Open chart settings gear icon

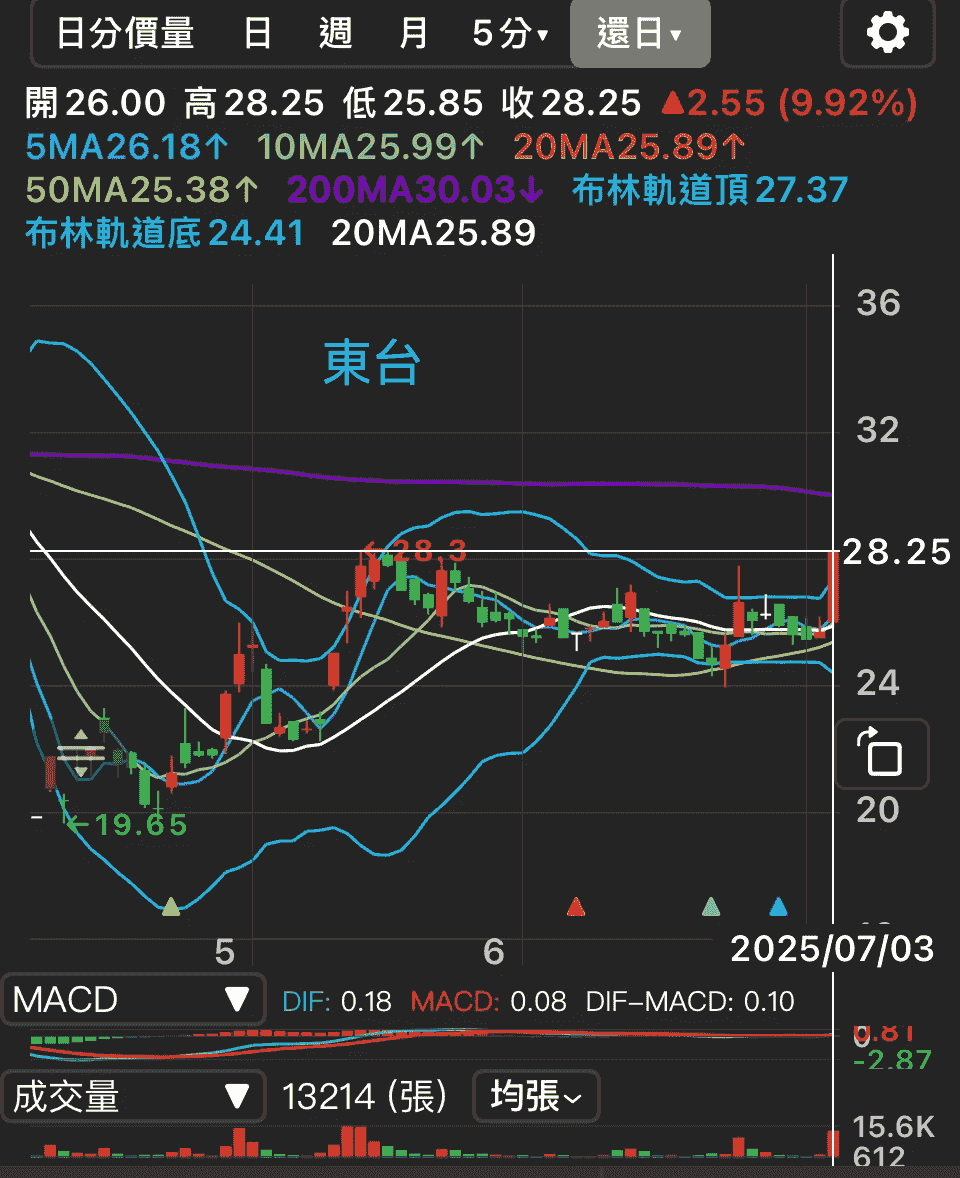pos(888,34)
